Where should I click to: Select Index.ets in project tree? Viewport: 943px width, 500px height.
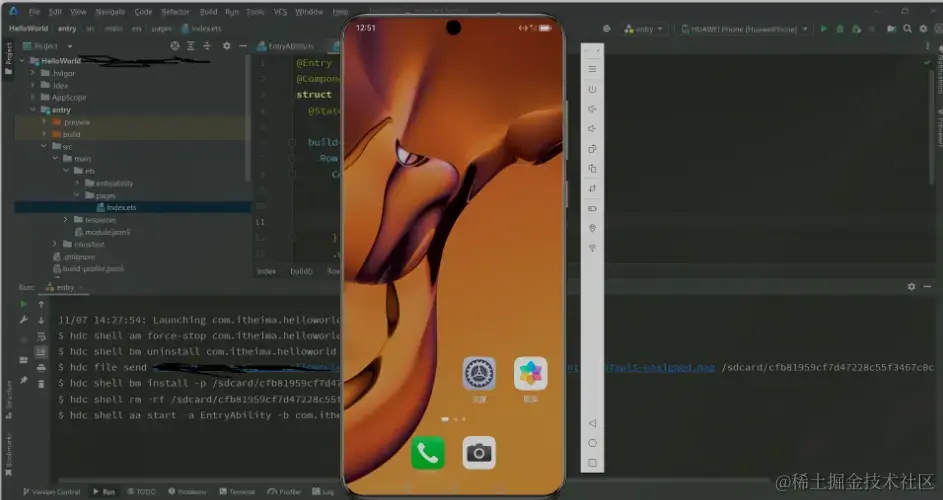[121, 207]
